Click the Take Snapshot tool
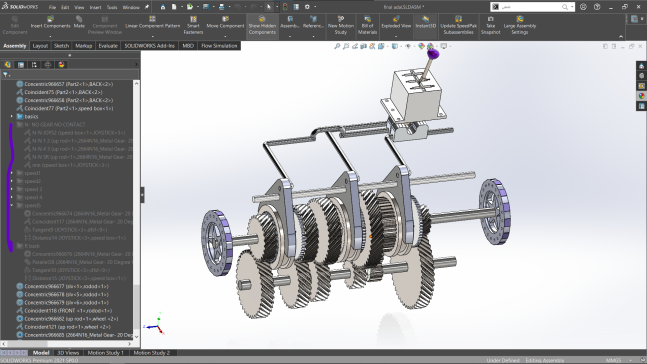647x364 pixels. point(490,25)
